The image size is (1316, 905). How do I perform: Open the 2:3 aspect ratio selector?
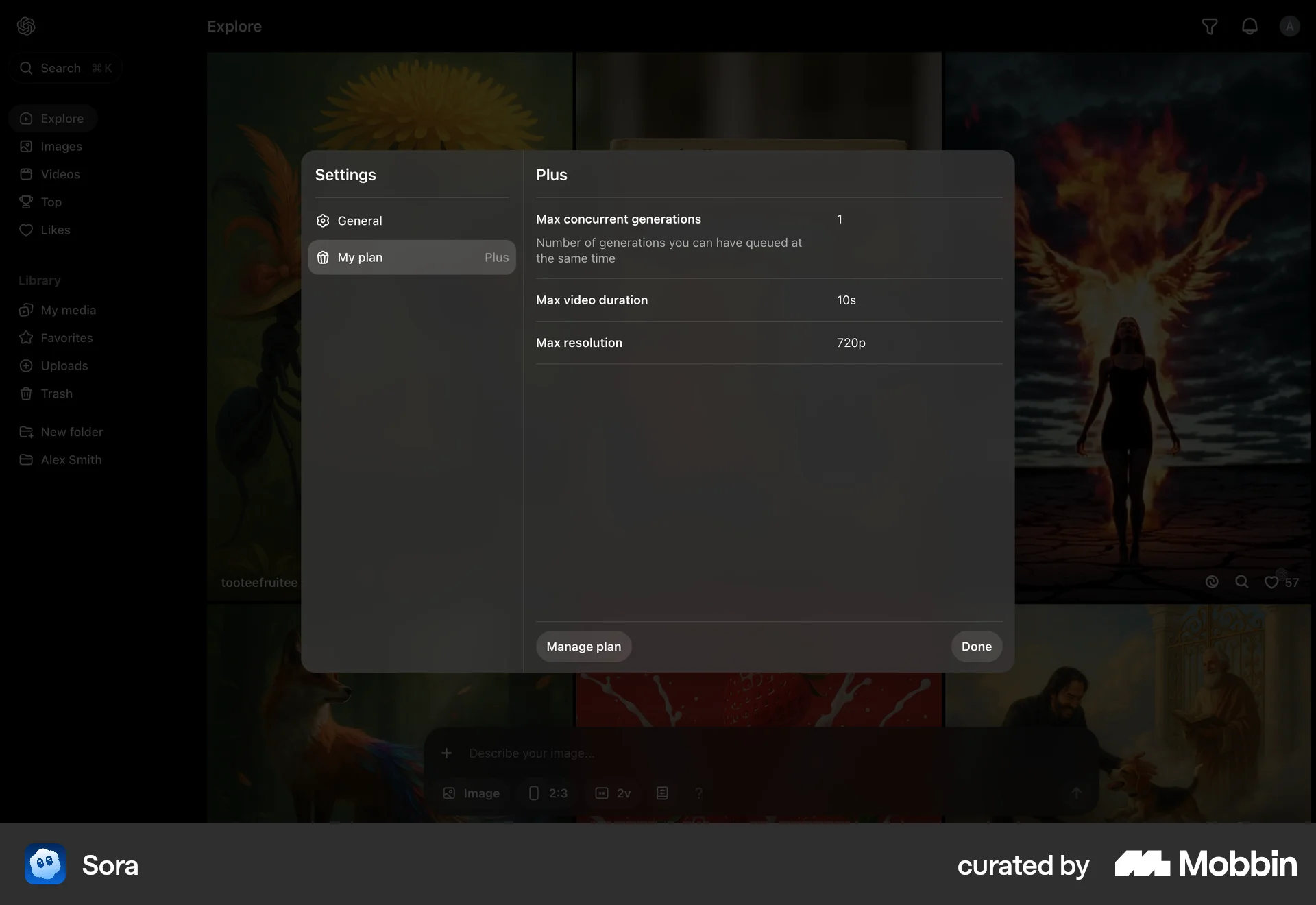tap(548, 793)
